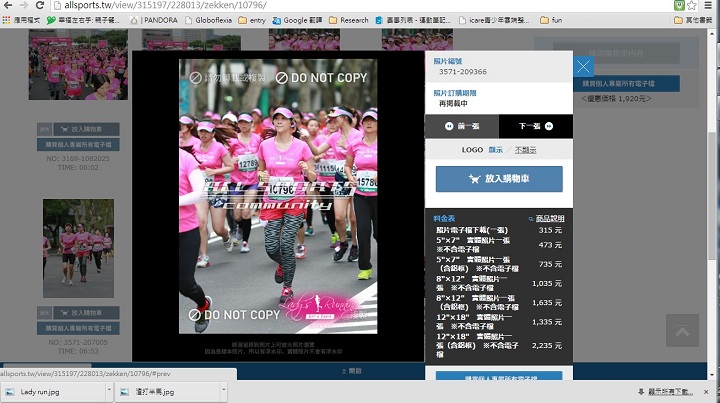The width and height of the screenshot is (720, 403).
Task: Open the entry bookmark folder
Action: click(252, 20)
